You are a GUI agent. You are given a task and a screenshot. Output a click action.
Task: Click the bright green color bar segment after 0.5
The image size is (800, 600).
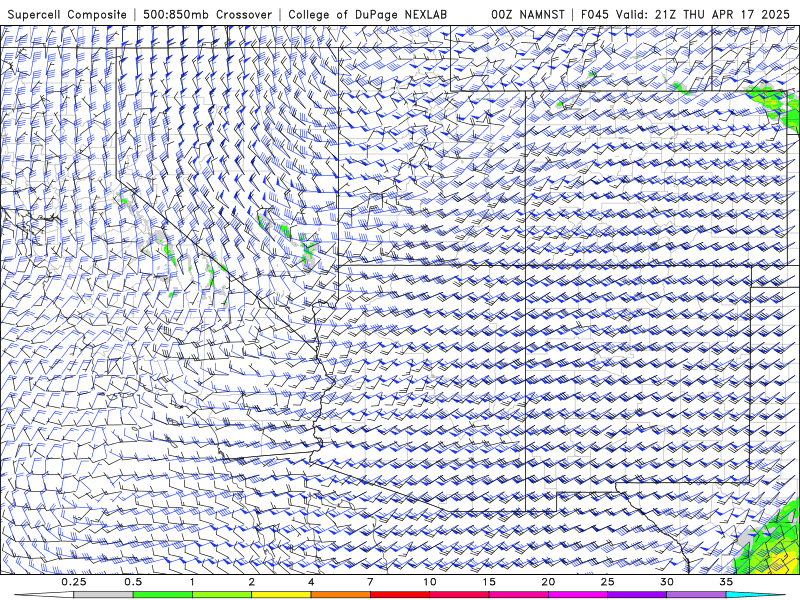tap(163, 595)
